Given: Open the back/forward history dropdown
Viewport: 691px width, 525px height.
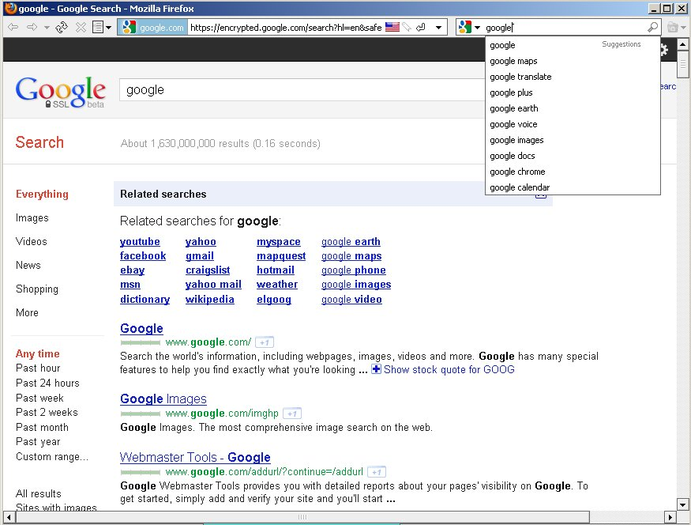Looking at the screenshot, I should click(46, 28).
